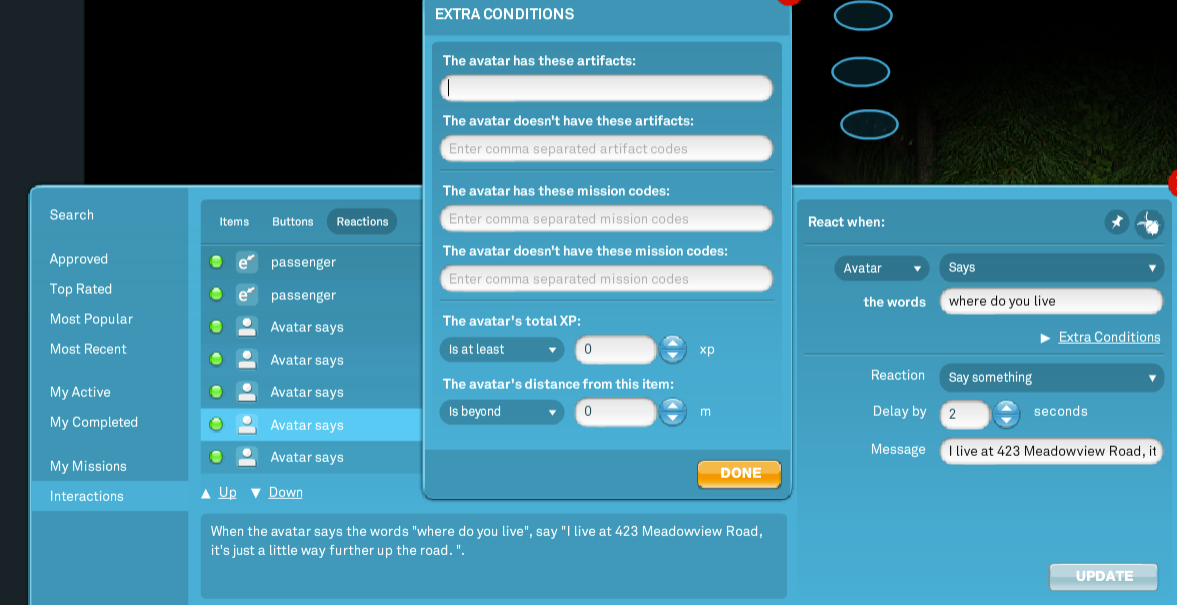The image size is (1177, 605).
Task: Open Search in the left sidebar
Action: coord(72,215)
